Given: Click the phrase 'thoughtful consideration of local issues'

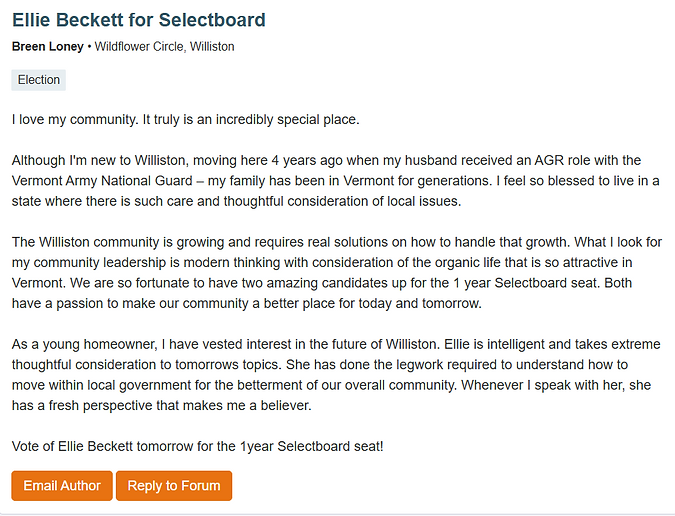Looking at the screenshot, I should click(342, 201).
